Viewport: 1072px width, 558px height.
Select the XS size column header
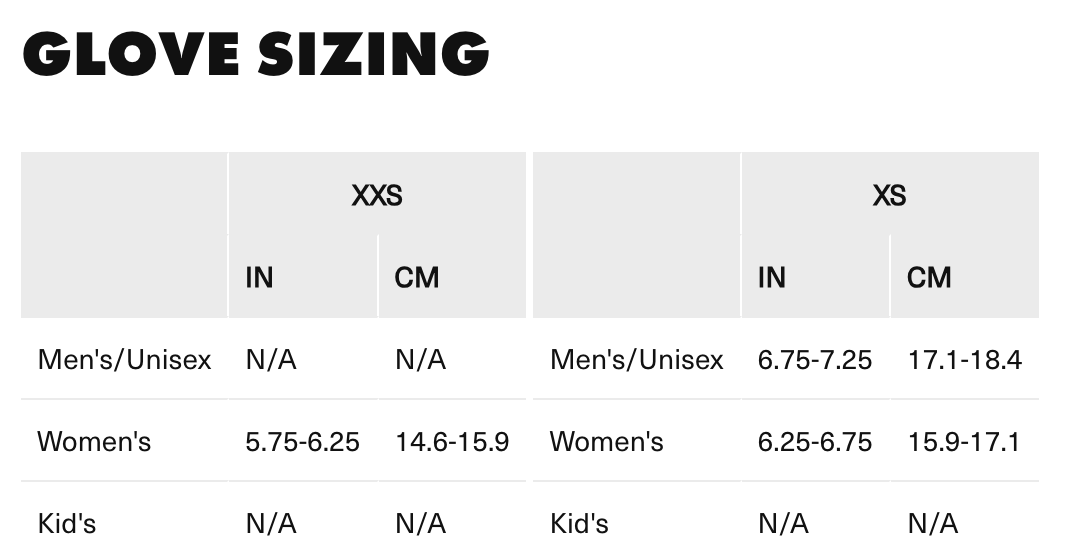pos(889,196)
